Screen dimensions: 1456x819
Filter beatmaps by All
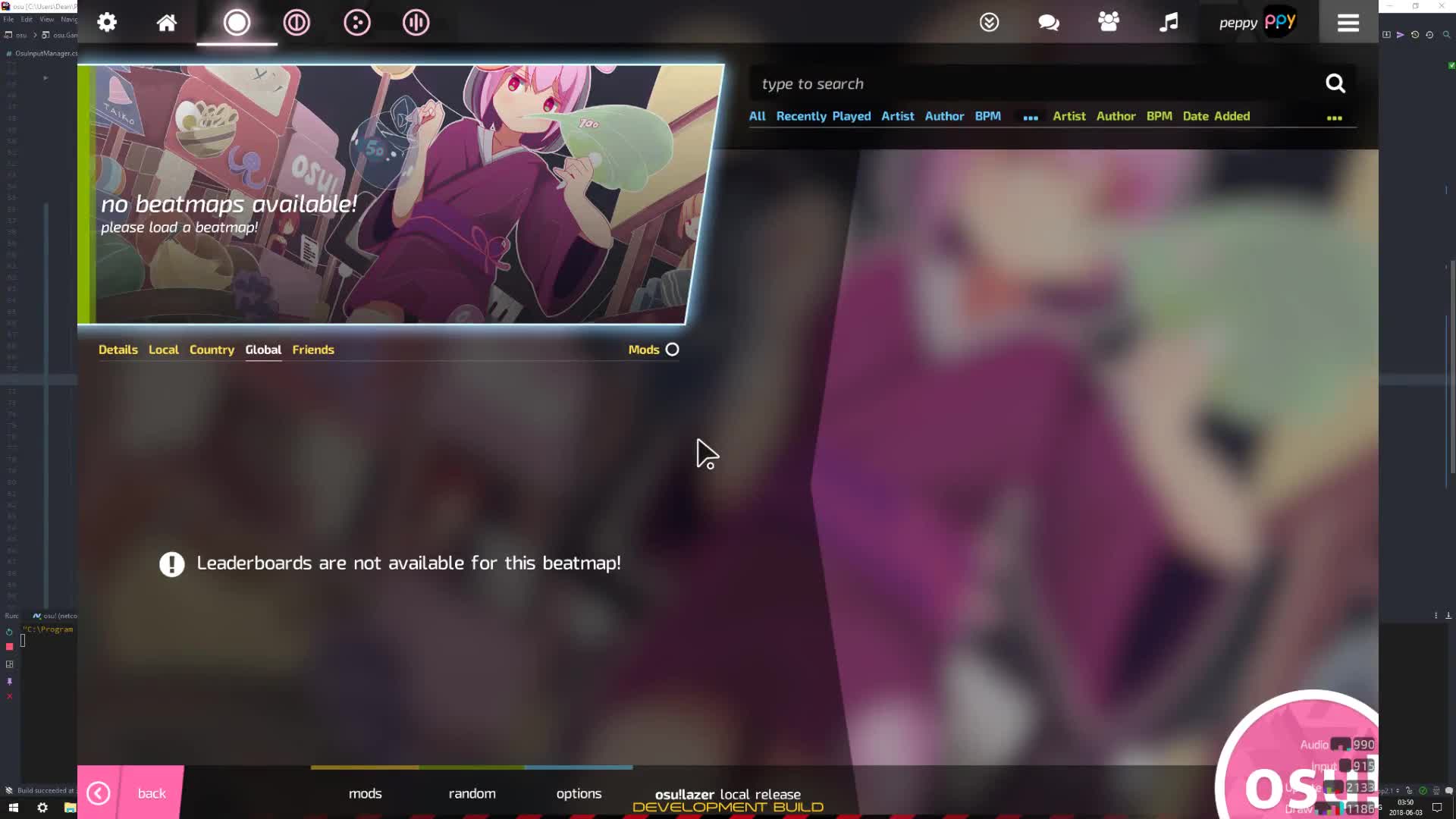(x=757, y=116)
